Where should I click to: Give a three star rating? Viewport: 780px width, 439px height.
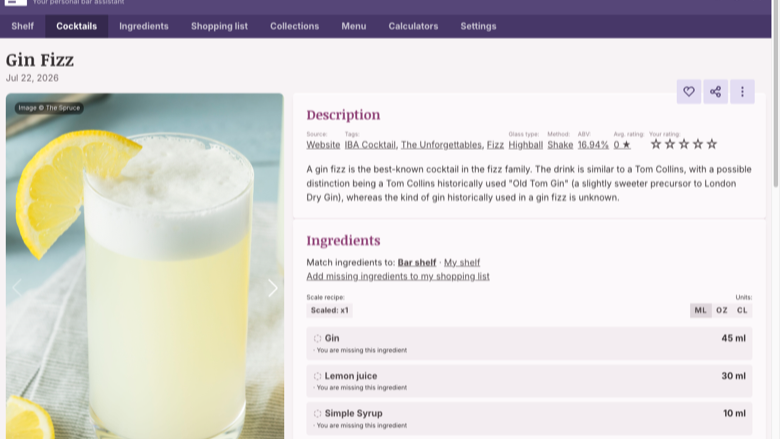coord(684,144)
